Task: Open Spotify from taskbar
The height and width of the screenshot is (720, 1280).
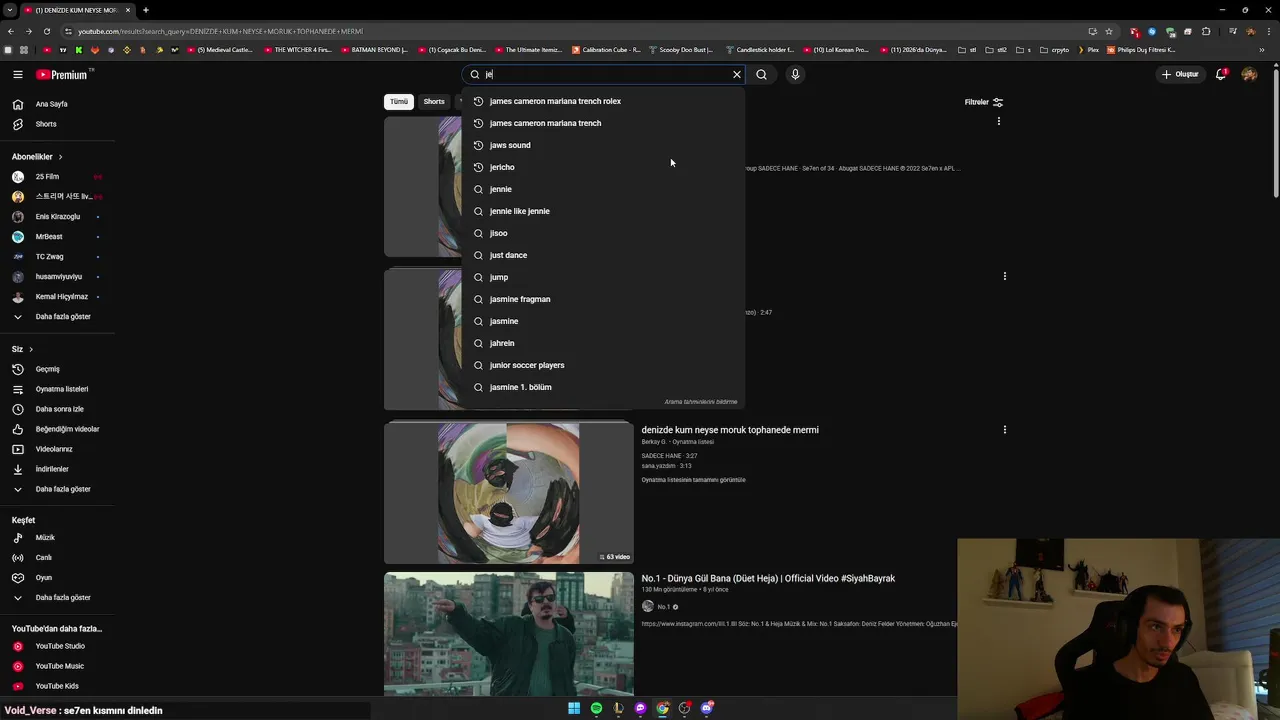Action: pyautogui.click(x=596, y=708)
